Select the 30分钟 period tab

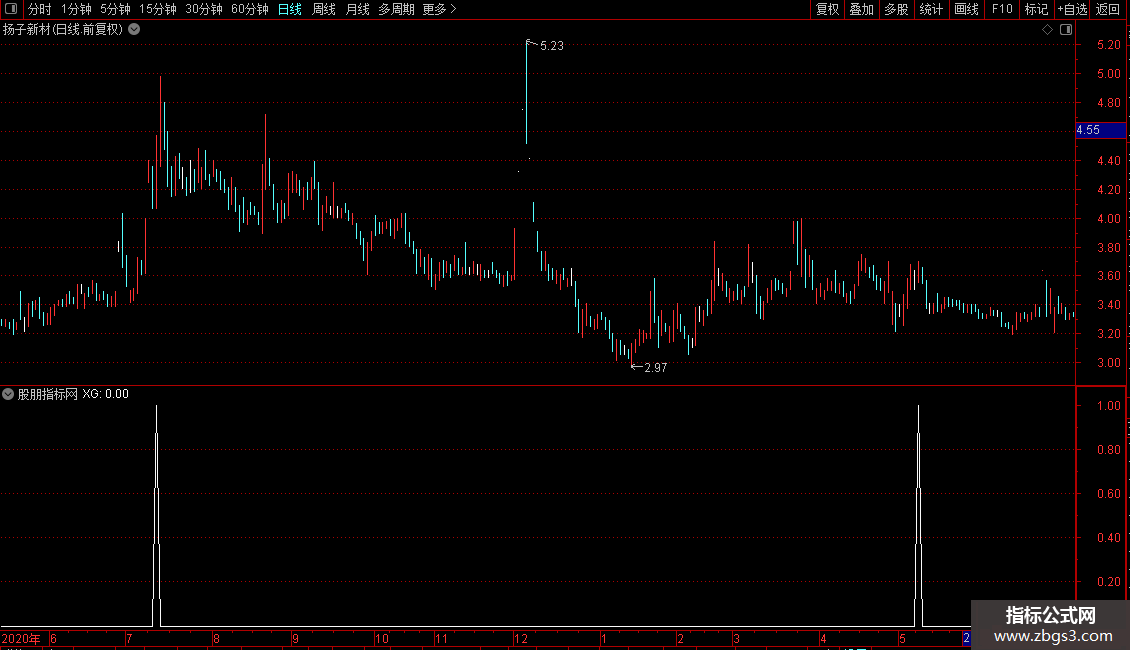click(x=204, y=9)
